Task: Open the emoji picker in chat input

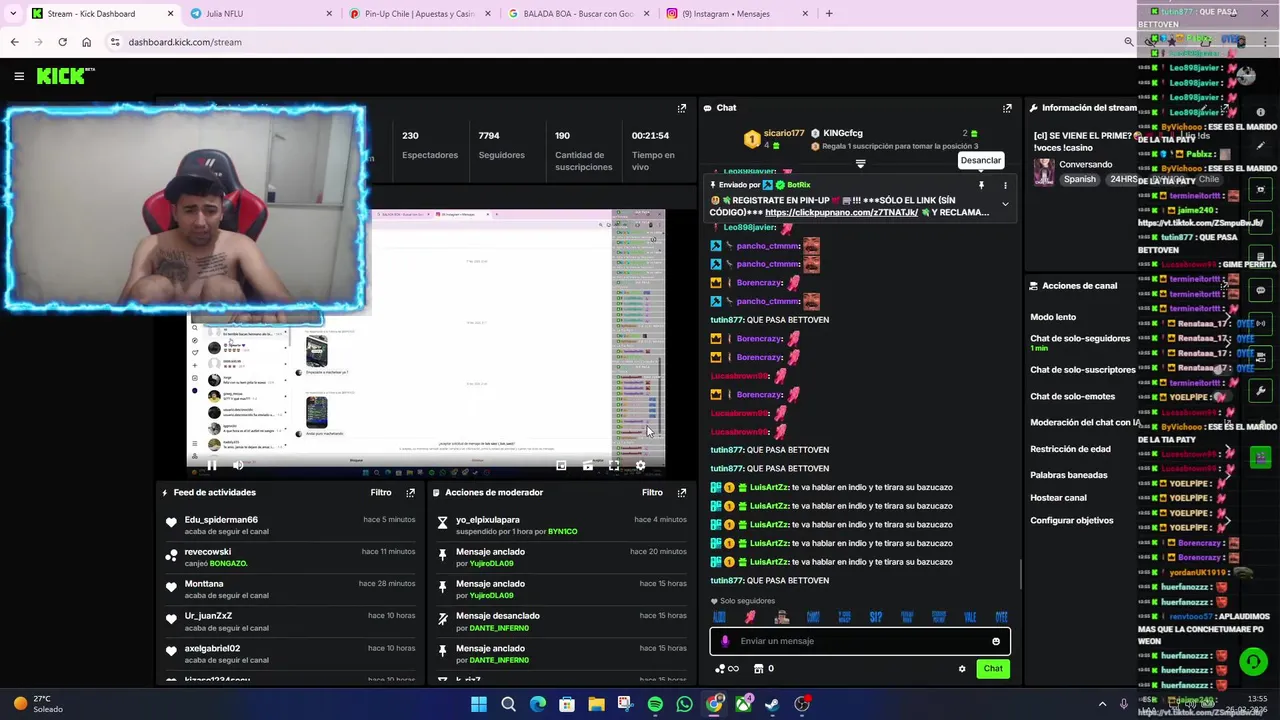Action: click(x=996, y=641)
